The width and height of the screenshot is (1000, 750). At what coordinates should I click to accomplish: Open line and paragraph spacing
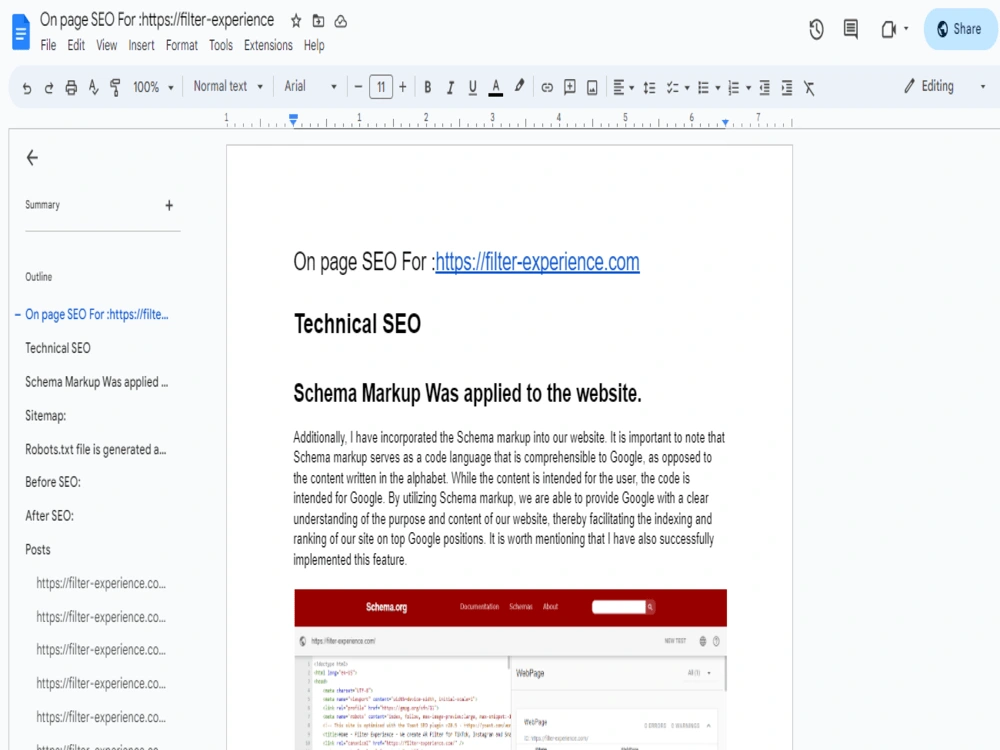tap(649, 87)
